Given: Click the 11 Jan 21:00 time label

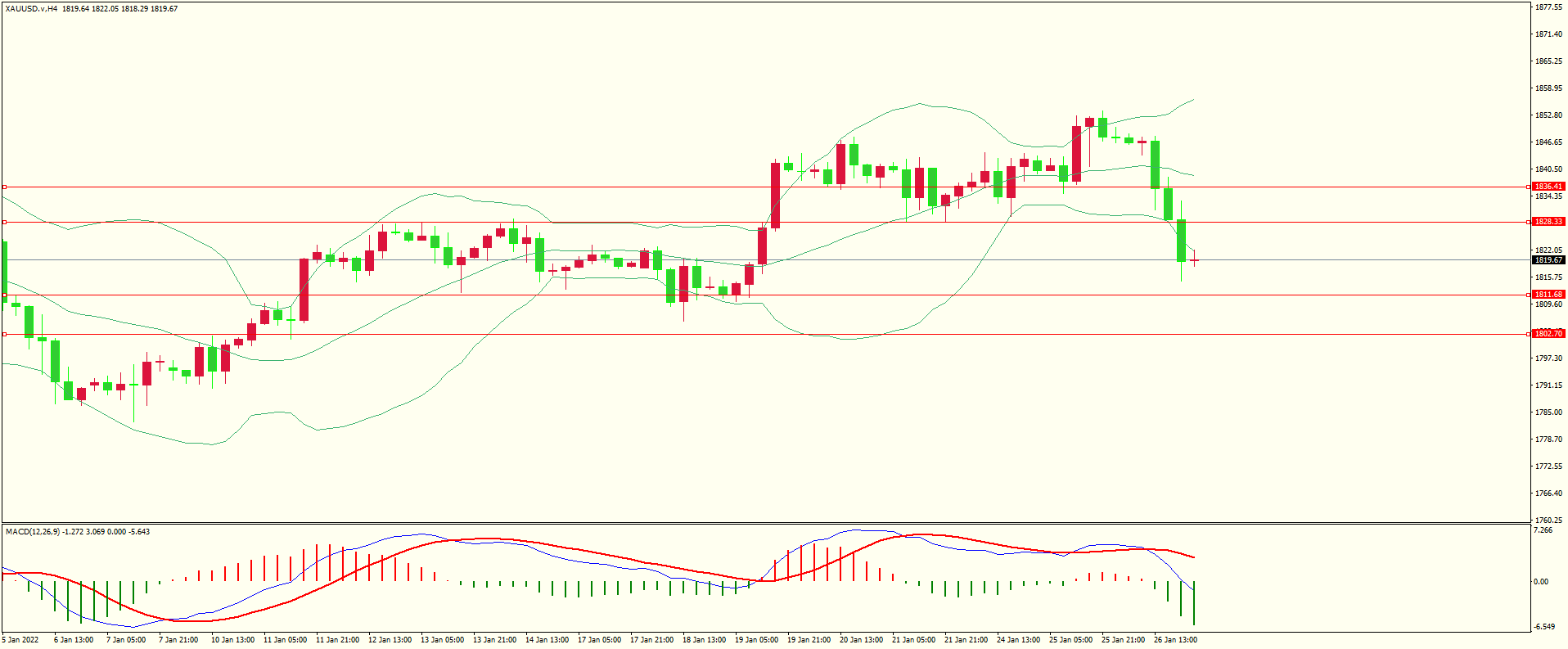Looking at the screenshot, I should coord(337,640).
